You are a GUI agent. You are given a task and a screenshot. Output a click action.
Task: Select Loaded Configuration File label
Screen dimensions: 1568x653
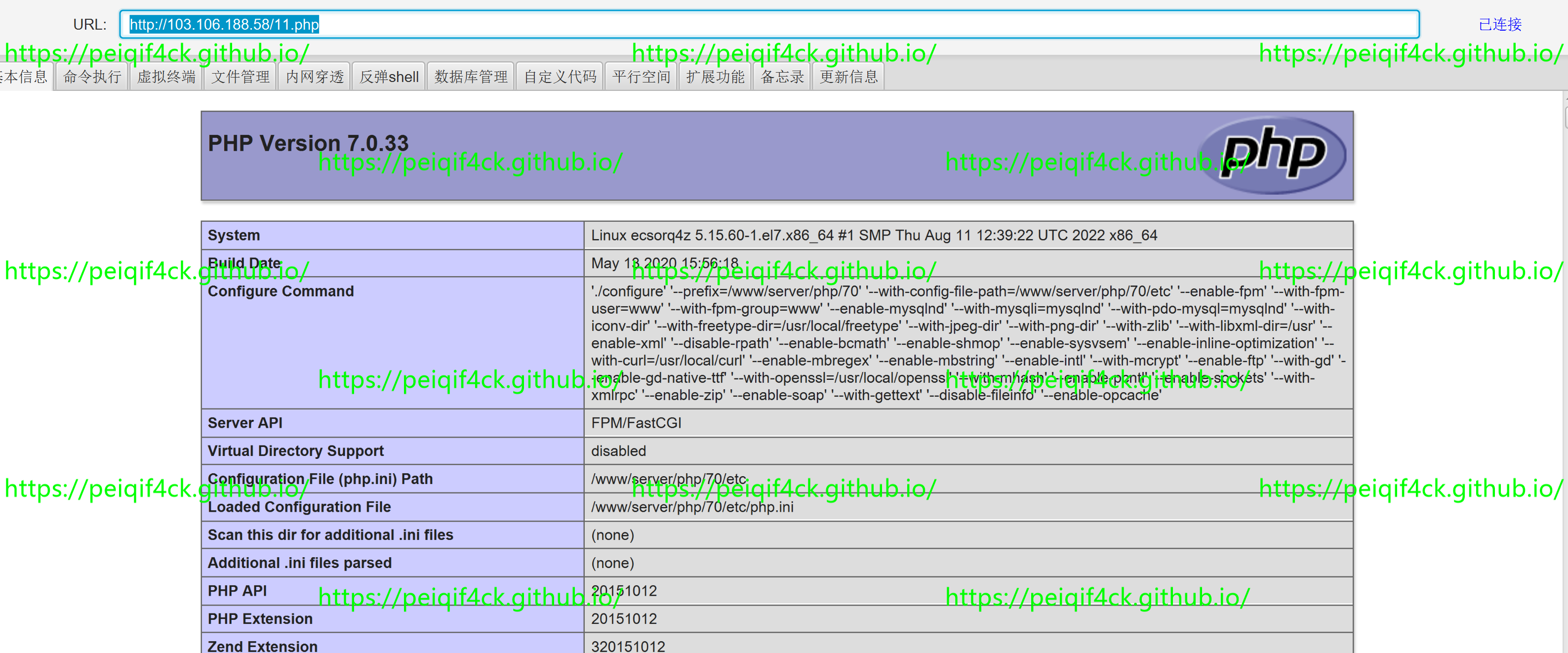coord(299,506)
